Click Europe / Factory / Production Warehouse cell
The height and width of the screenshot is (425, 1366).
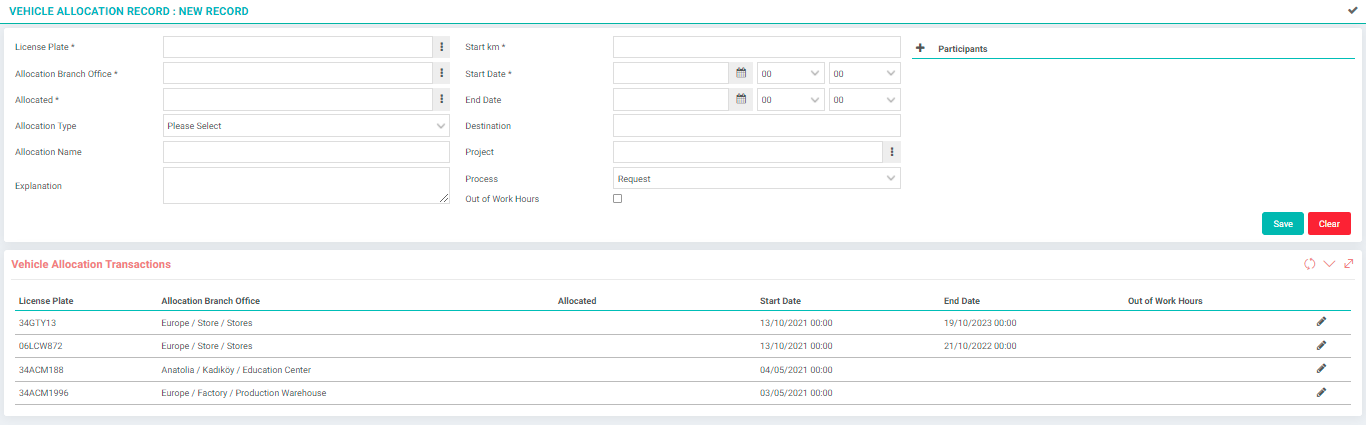click(244, 393)
